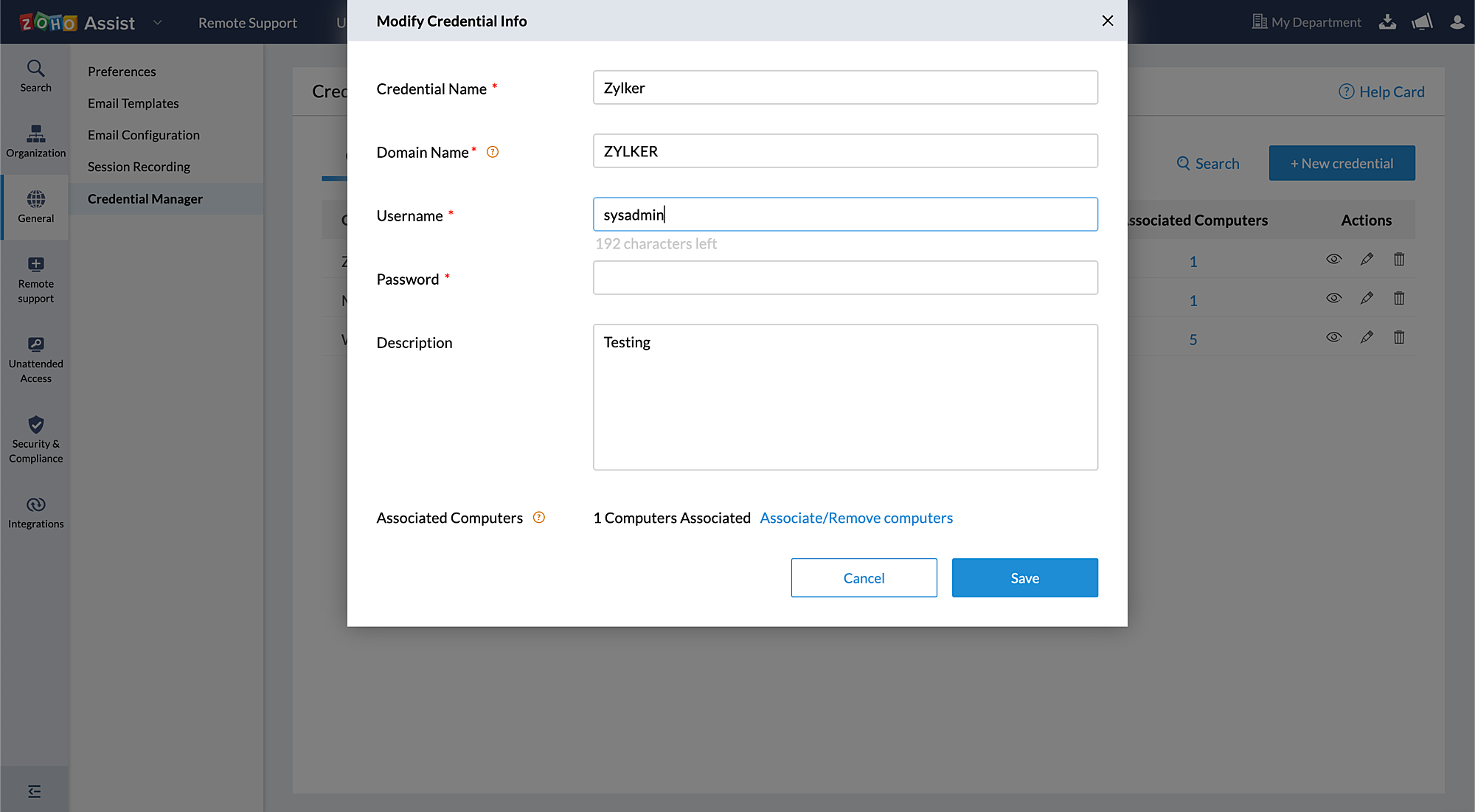Collapse the sidebar with the bottom toggle

pos(35,791)
